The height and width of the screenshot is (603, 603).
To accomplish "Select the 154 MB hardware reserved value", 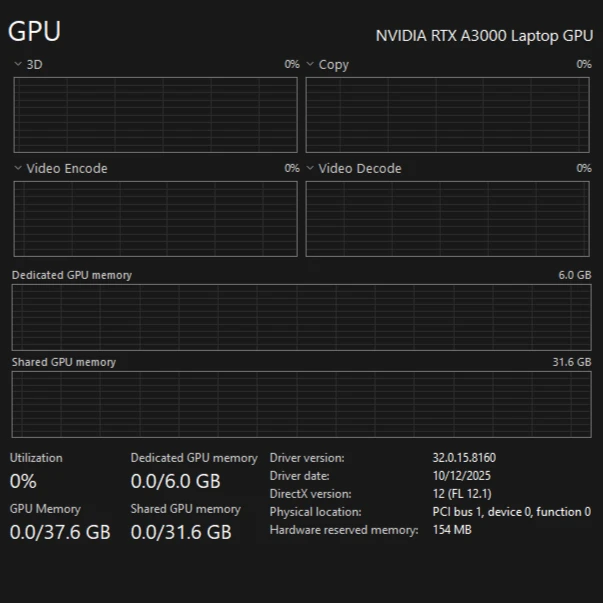I will [451, 530].
